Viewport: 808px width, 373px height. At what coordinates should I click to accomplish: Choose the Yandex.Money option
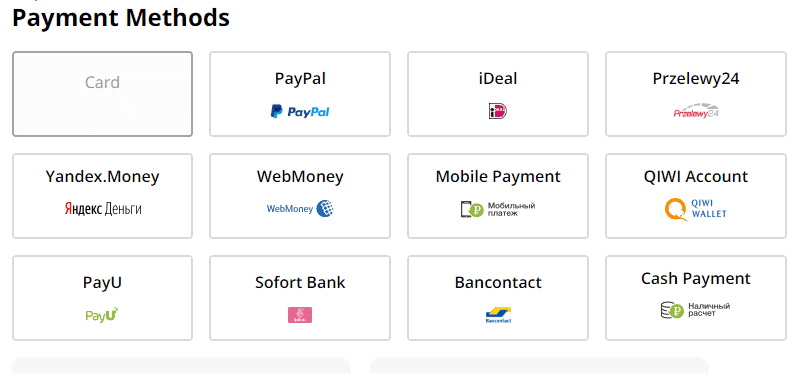pos(103,196)
